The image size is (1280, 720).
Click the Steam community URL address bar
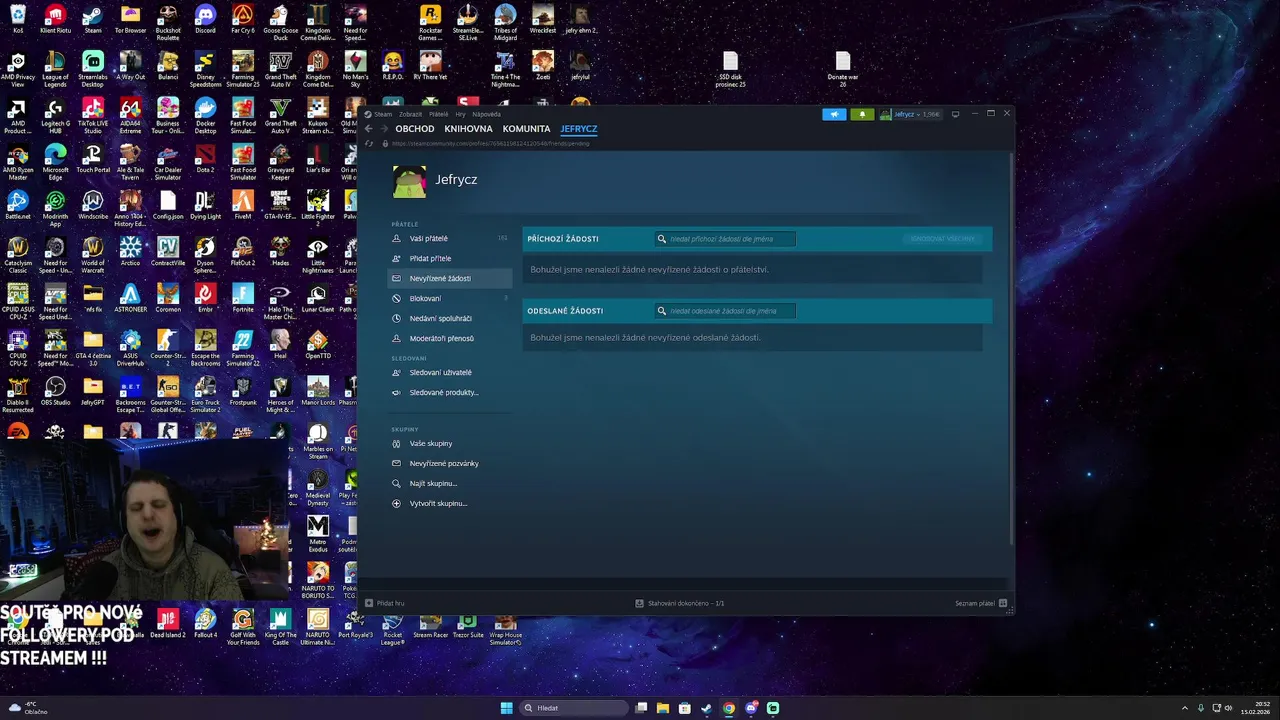pyautogui.click(x=490, y=143)
